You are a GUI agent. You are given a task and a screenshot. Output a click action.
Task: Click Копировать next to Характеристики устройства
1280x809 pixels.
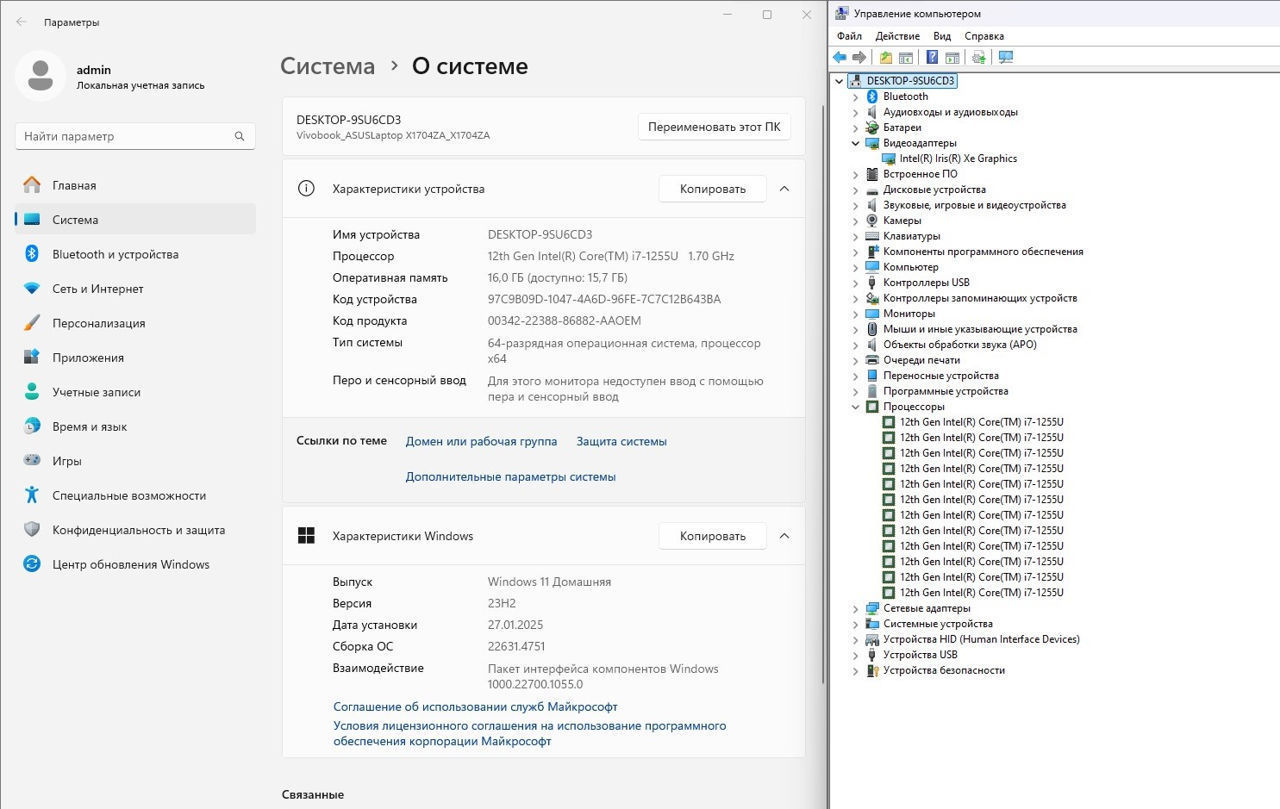click(x=712, y=188)
